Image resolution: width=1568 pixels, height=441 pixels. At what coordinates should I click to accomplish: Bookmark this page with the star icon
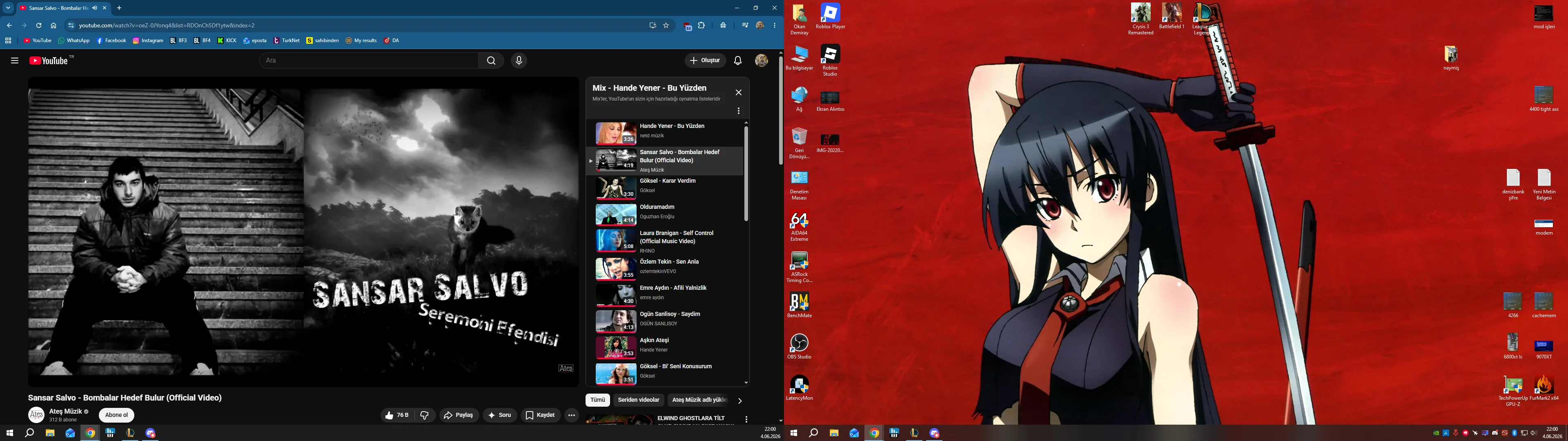coord(666,26)
